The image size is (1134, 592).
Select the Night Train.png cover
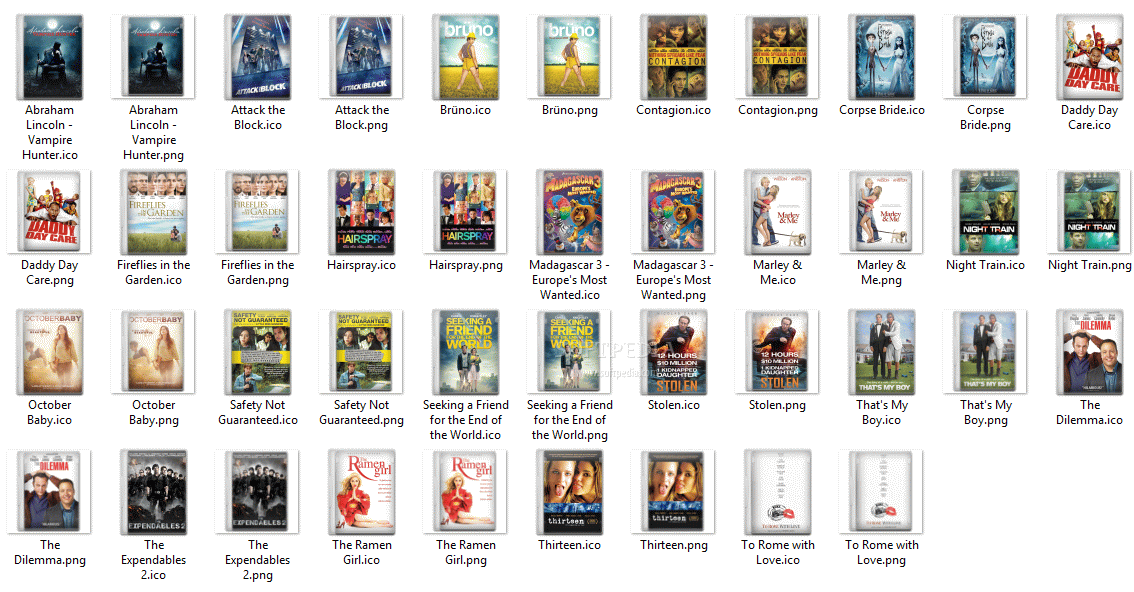(x=1090, y=212)
